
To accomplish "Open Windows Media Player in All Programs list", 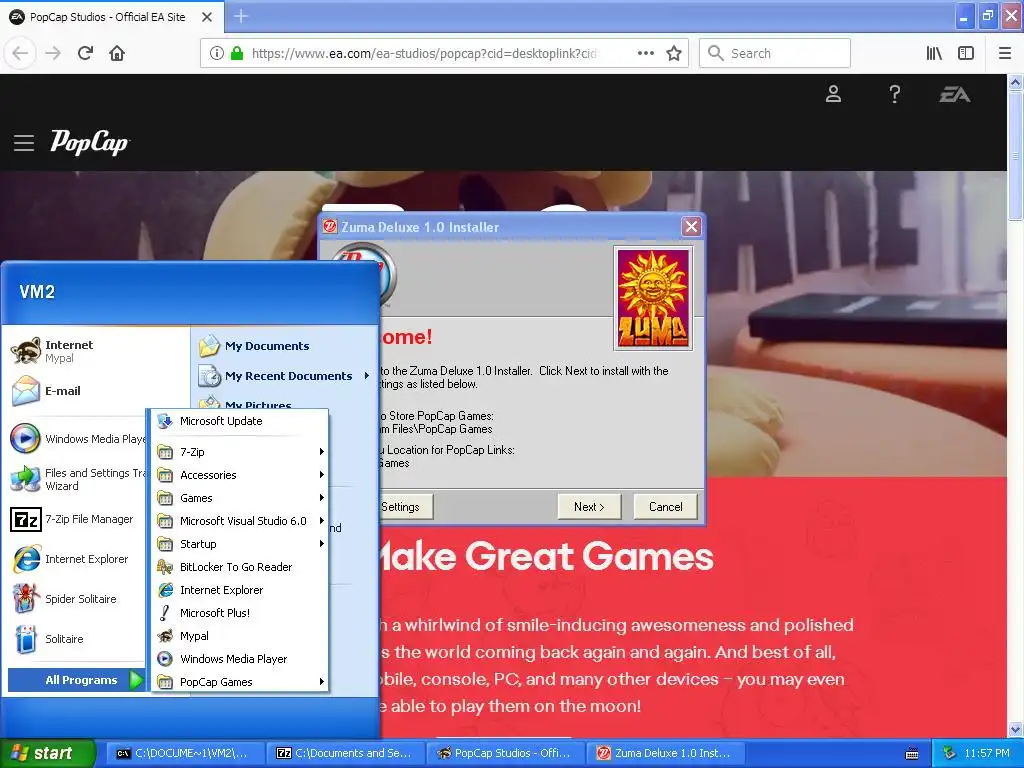I will pos(240,659).
